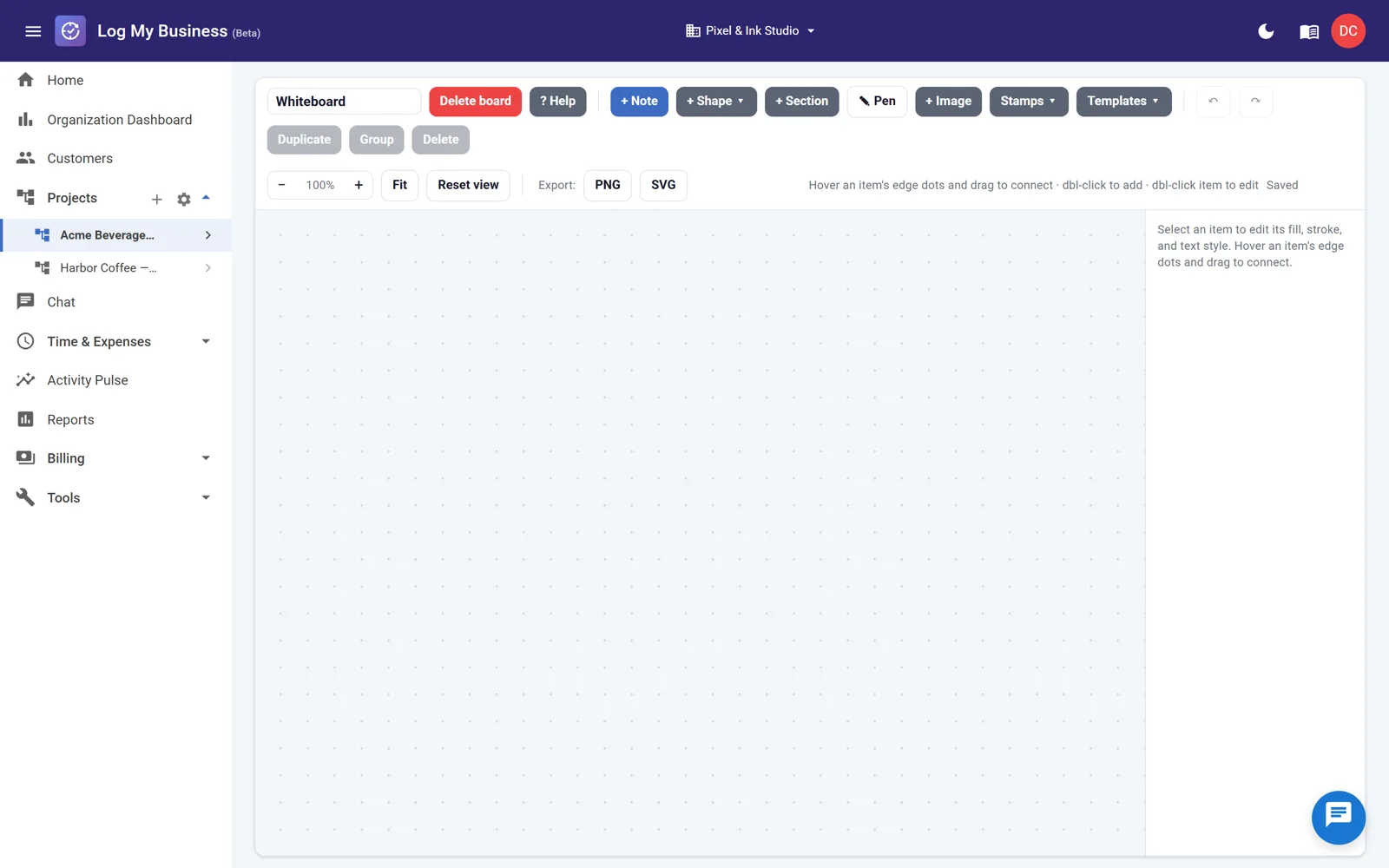Expand the Harbor Coffee project chevron

click(x=207, y=268)
